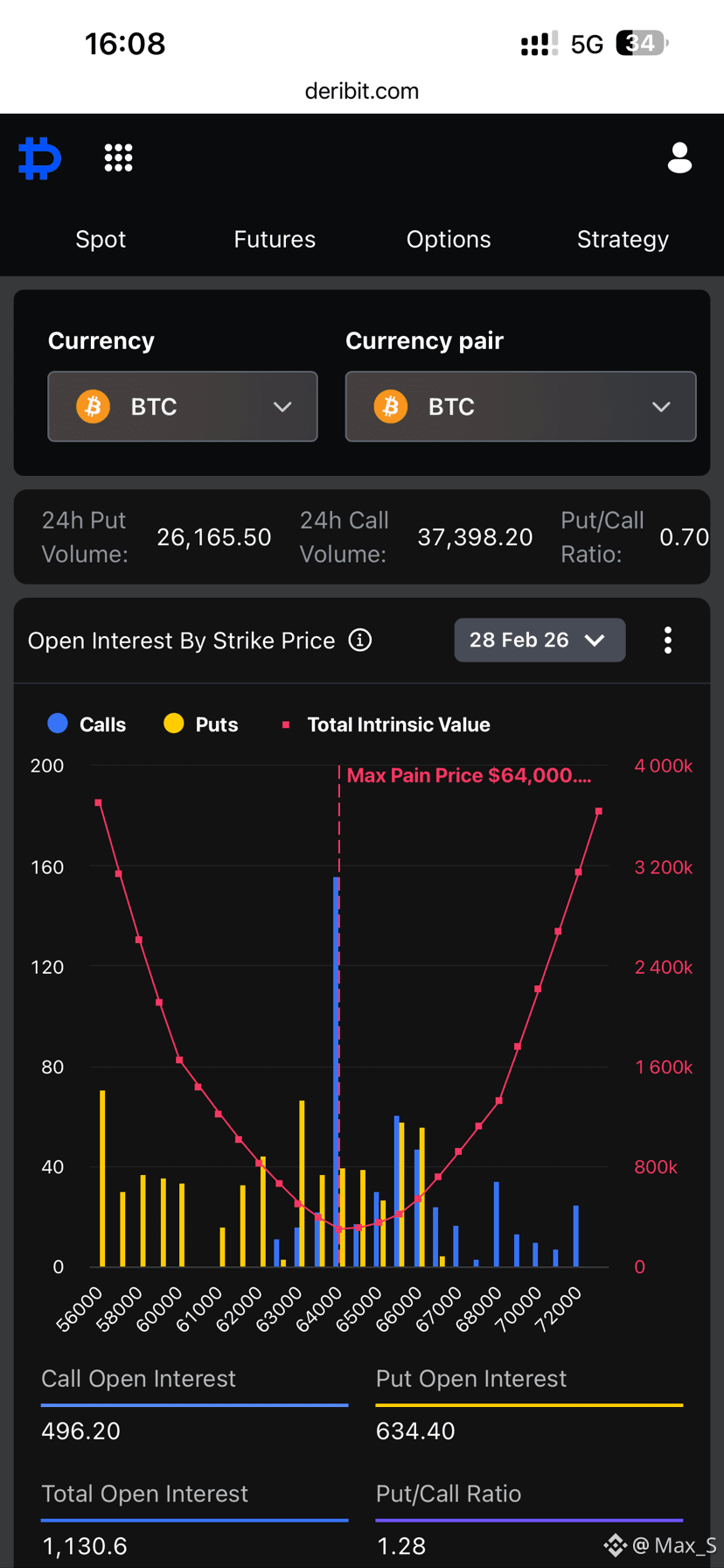The height and width of the screenshot is (1568, 724).
Task: Open the apps grid menu icon
Action: tap(118, 158)
